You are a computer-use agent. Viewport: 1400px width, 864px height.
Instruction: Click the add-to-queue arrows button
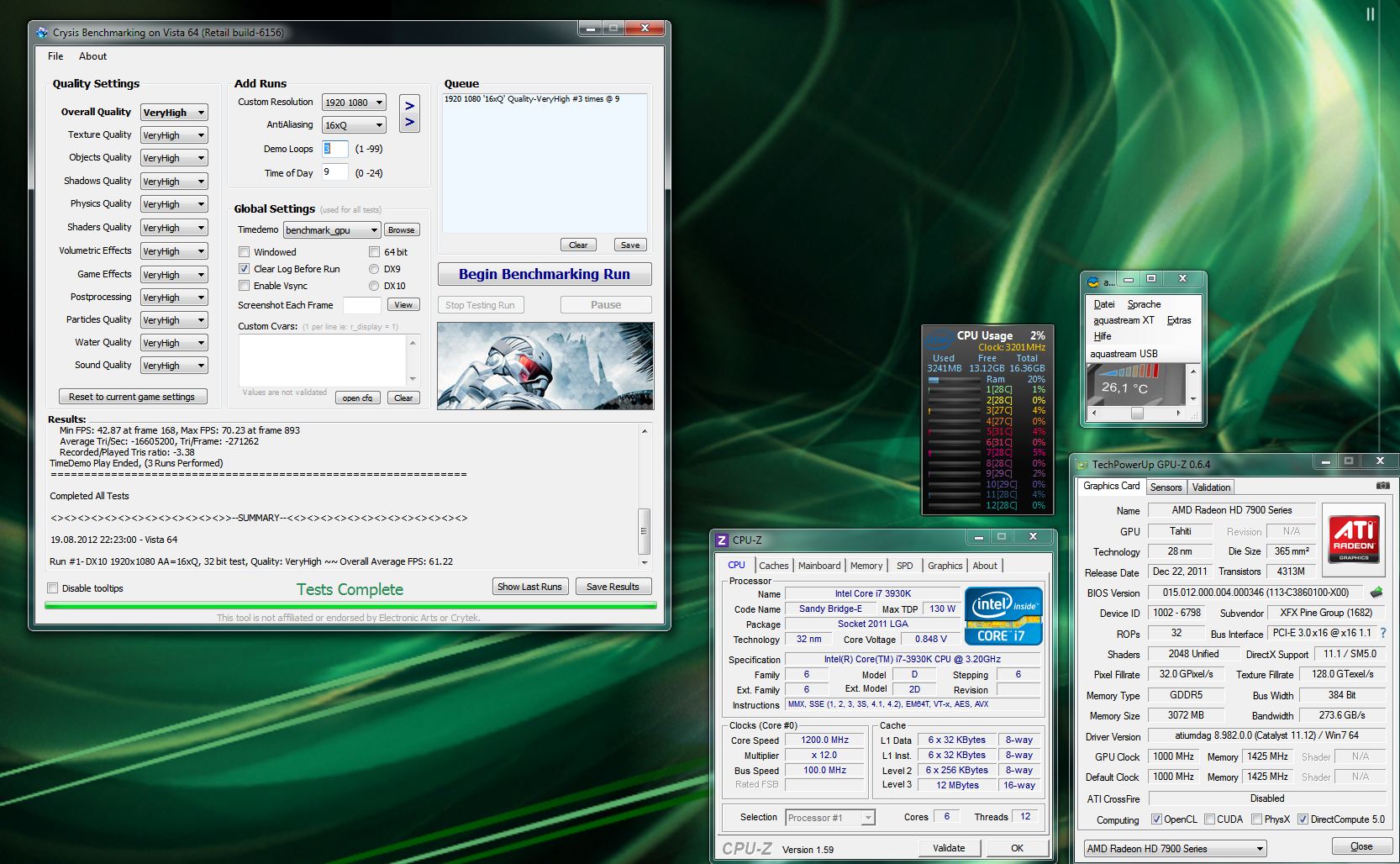pos(409,113)
